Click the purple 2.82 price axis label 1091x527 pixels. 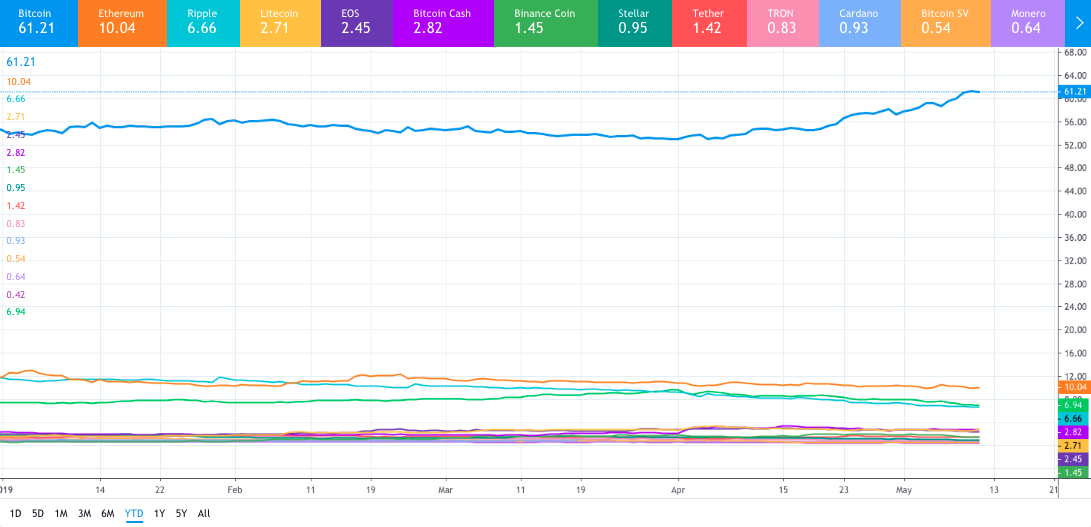(1074, 432)
